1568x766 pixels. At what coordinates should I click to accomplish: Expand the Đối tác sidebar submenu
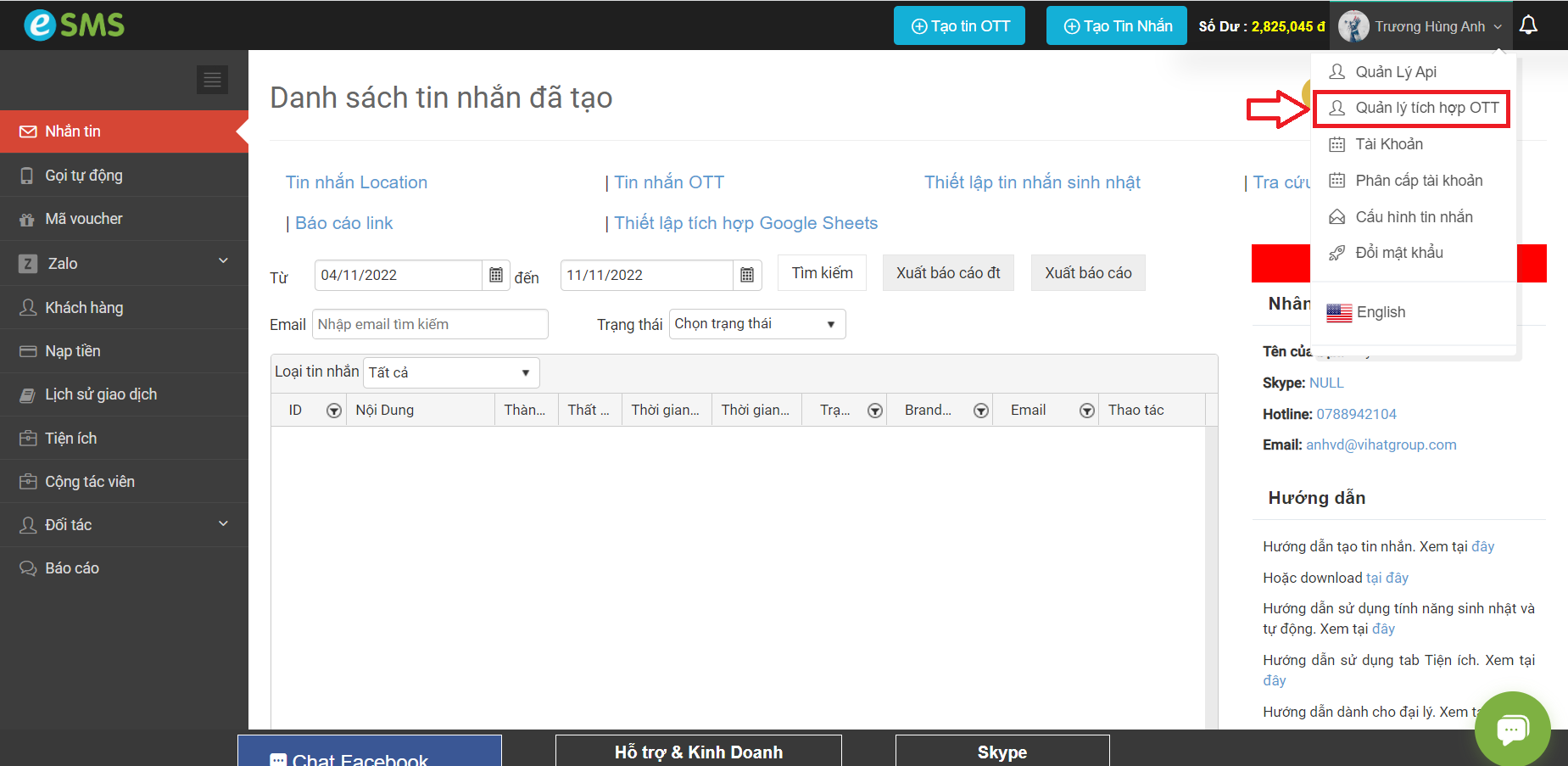pyautogui.click(x=223, y=523)
